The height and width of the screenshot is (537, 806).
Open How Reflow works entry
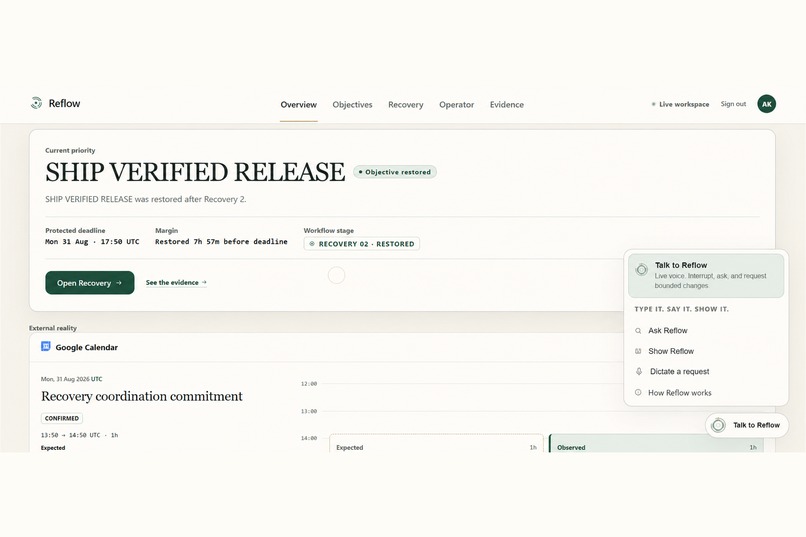pyautogui.click(x=706, y=393)
